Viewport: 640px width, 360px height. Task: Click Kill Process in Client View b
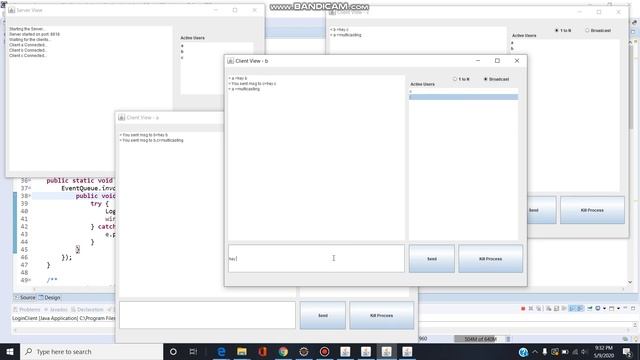click(x=490, y=259)
